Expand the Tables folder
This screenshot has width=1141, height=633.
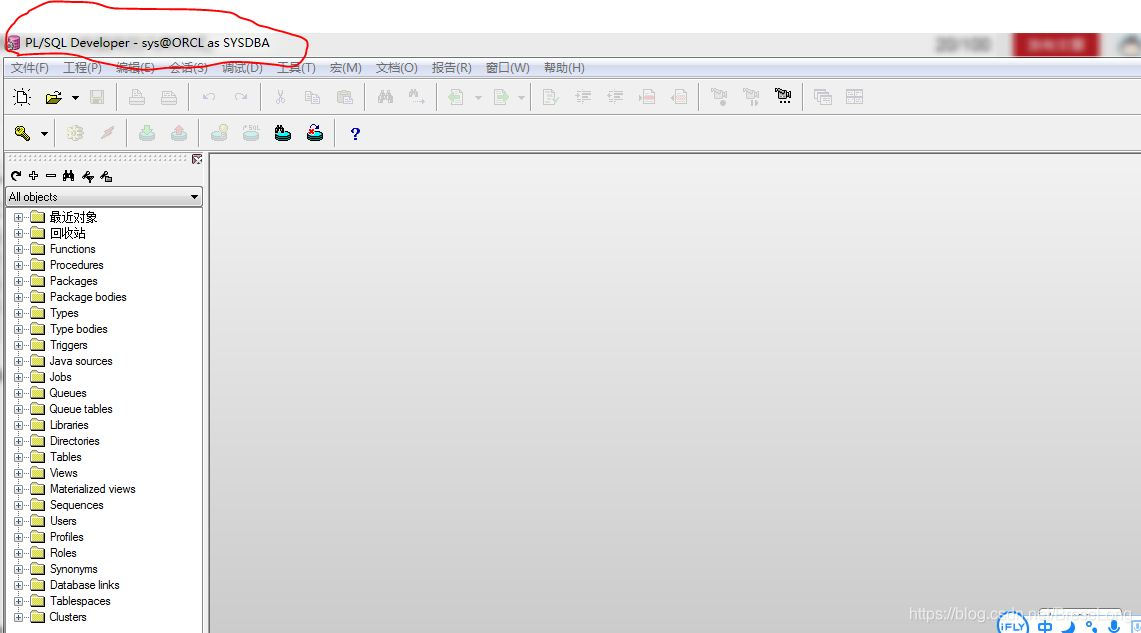click(19, 458)
